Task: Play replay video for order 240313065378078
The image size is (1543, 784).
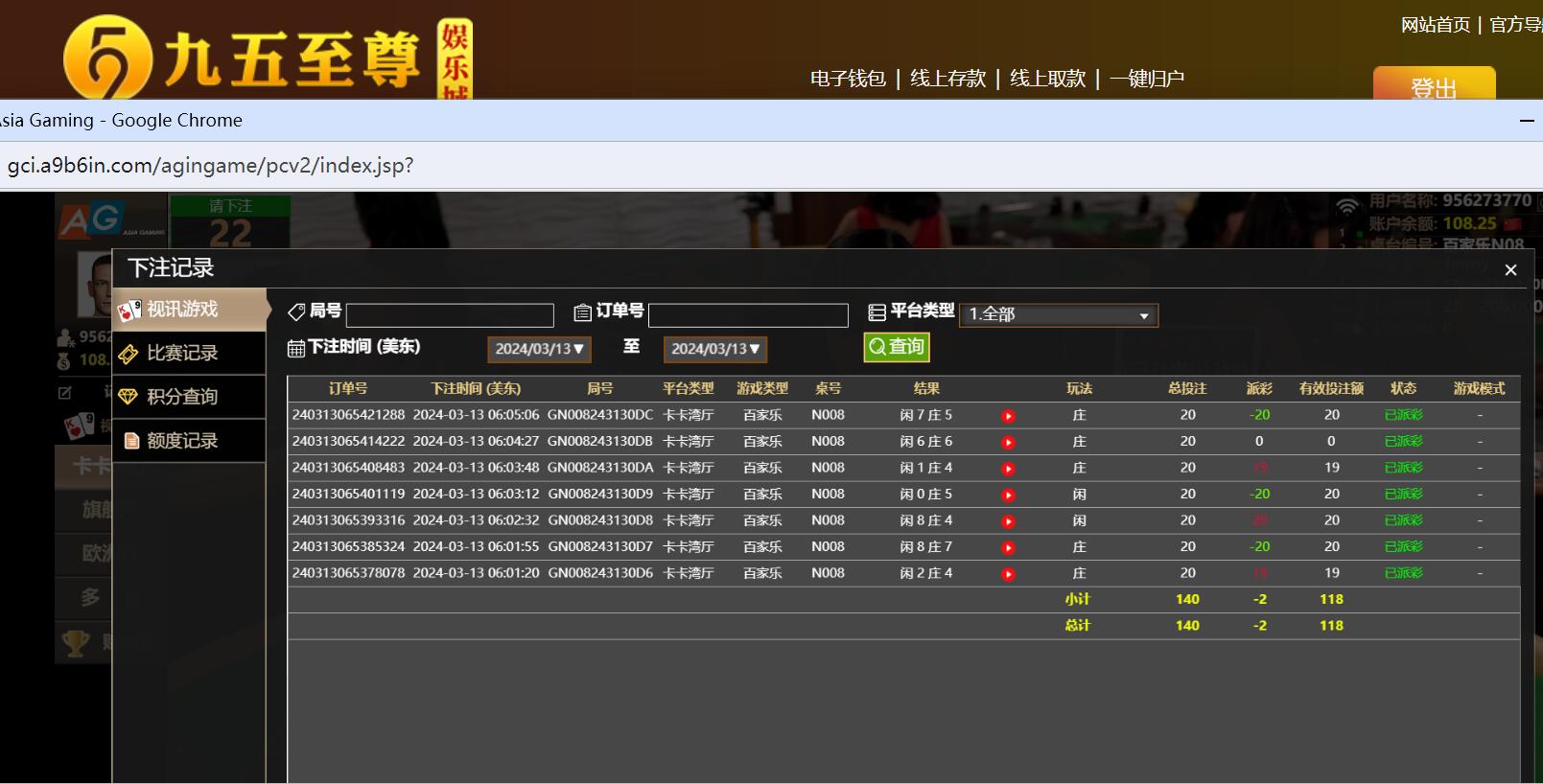Action: pyautogui.click(x=1008, y=574)
